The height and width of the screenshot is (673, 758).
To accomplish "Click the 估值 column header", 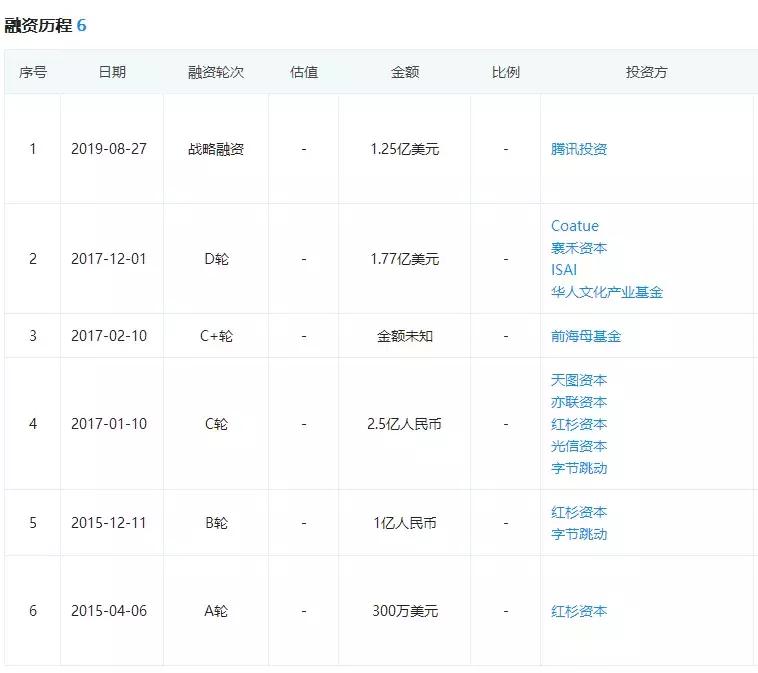I will pos(304,72).
